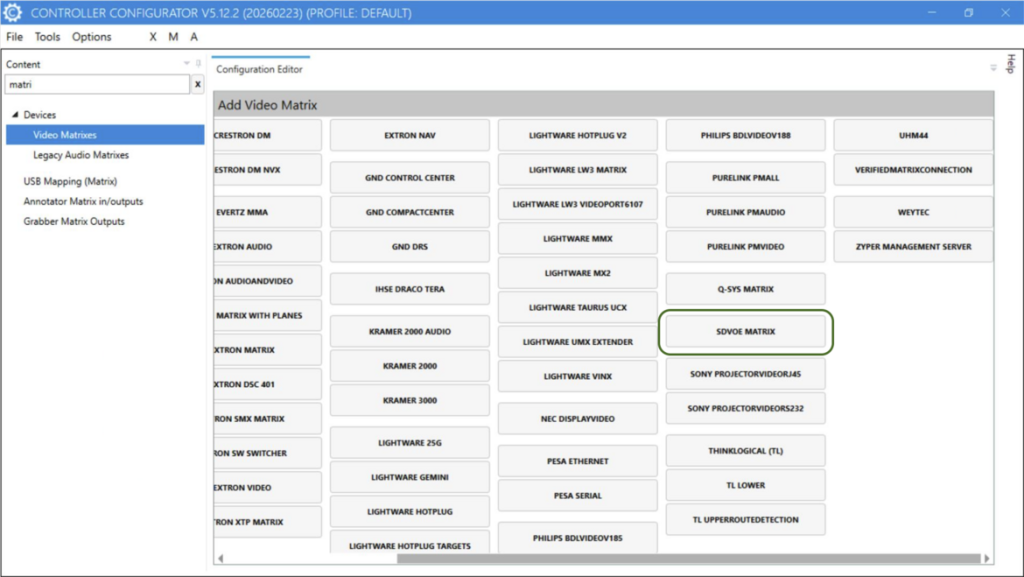This screenshot has height=577, width=1024.
Task: Click the M toolbar item
Action: point(173,37)
